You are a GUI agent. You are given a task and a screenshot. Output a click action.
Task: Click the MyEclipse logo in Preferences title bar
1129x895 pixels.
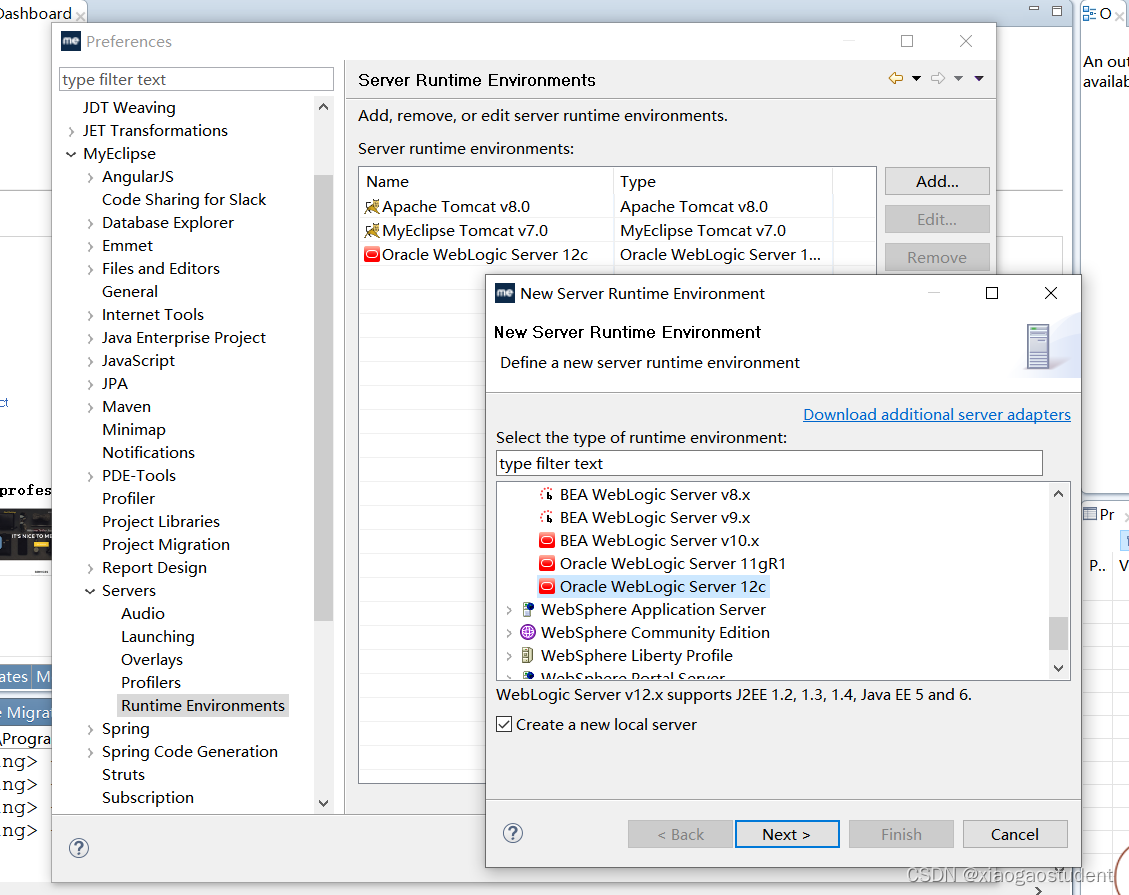pos(71,41)
